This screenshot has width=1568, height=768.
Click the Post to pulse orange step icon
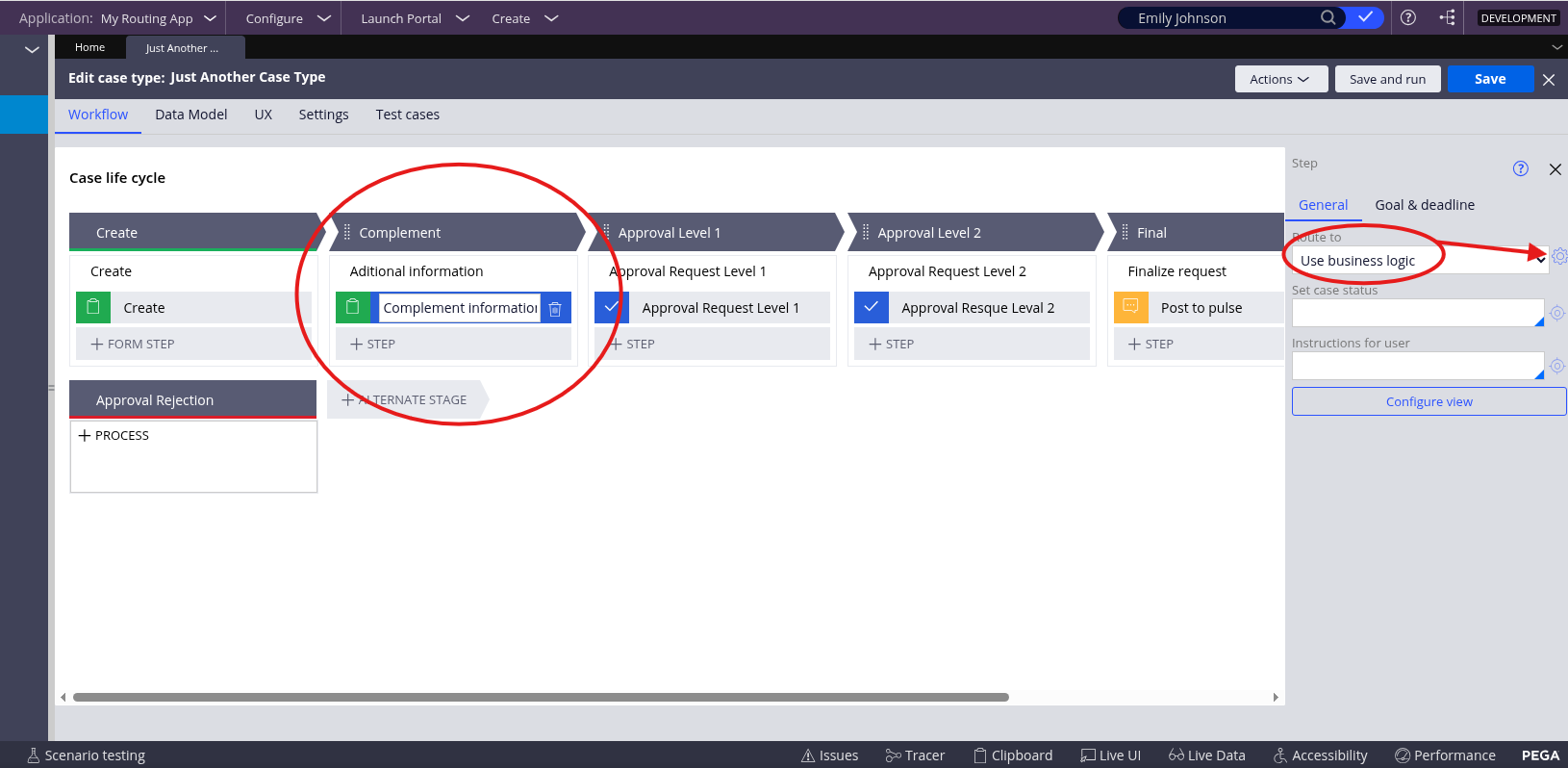point(1130,307)
